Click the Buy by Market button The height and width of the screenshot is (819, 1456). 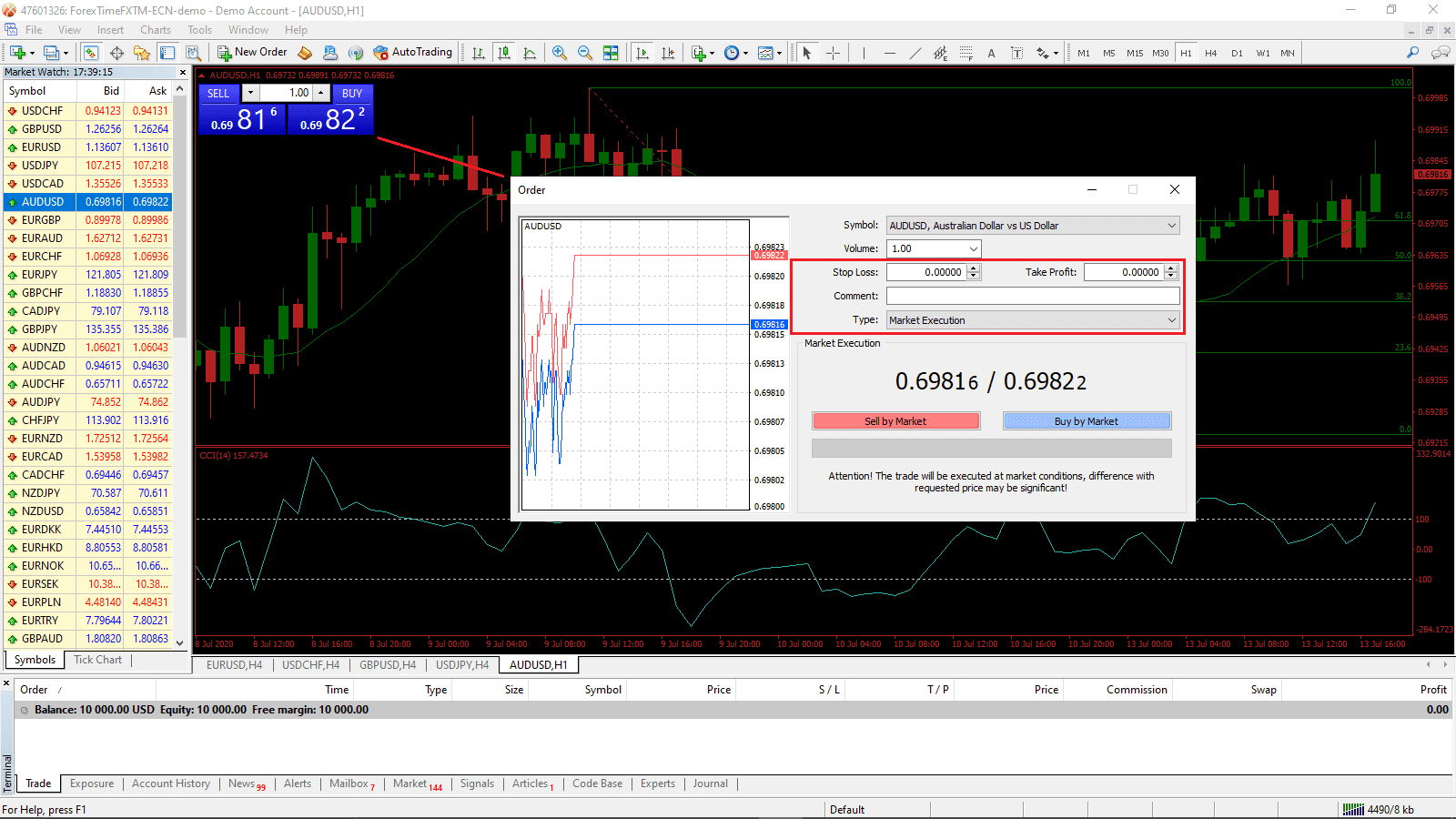1087,420
